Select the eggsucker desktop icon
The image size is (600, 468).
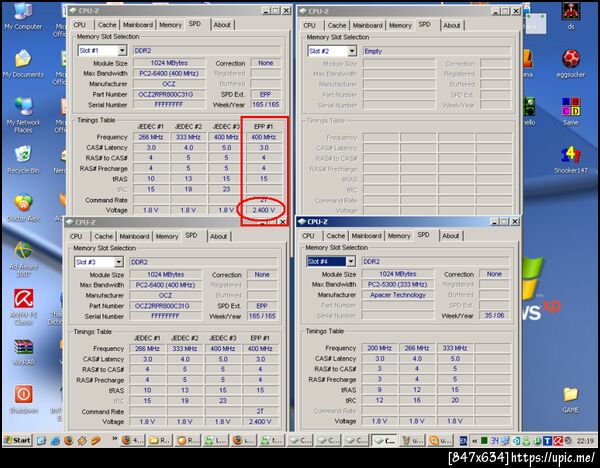click(571, 64)
